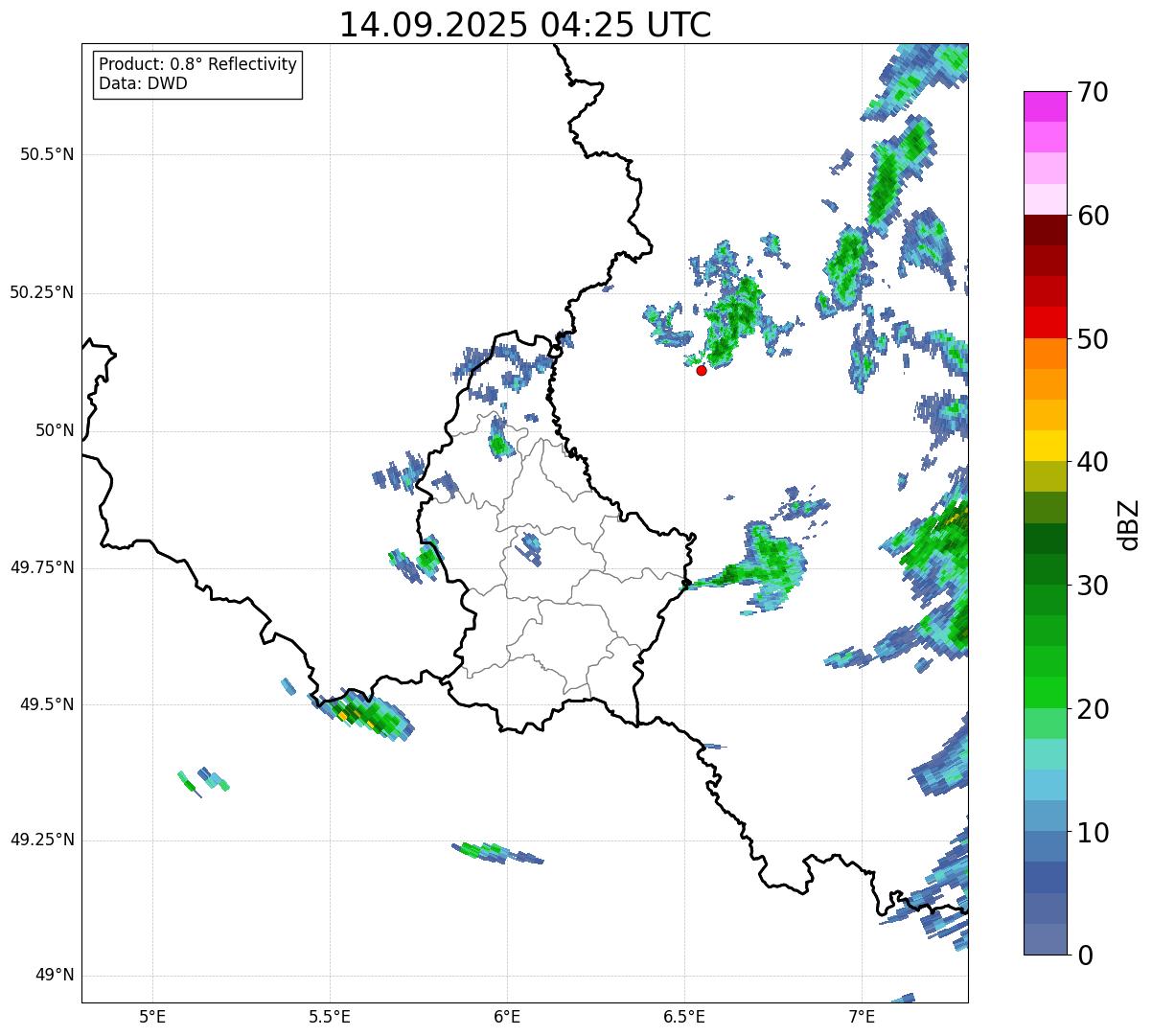Click the 50.5°N latitude label
Viewport: 1152px width, 1036px height.
pyautogui.click(x=47, y=154)
